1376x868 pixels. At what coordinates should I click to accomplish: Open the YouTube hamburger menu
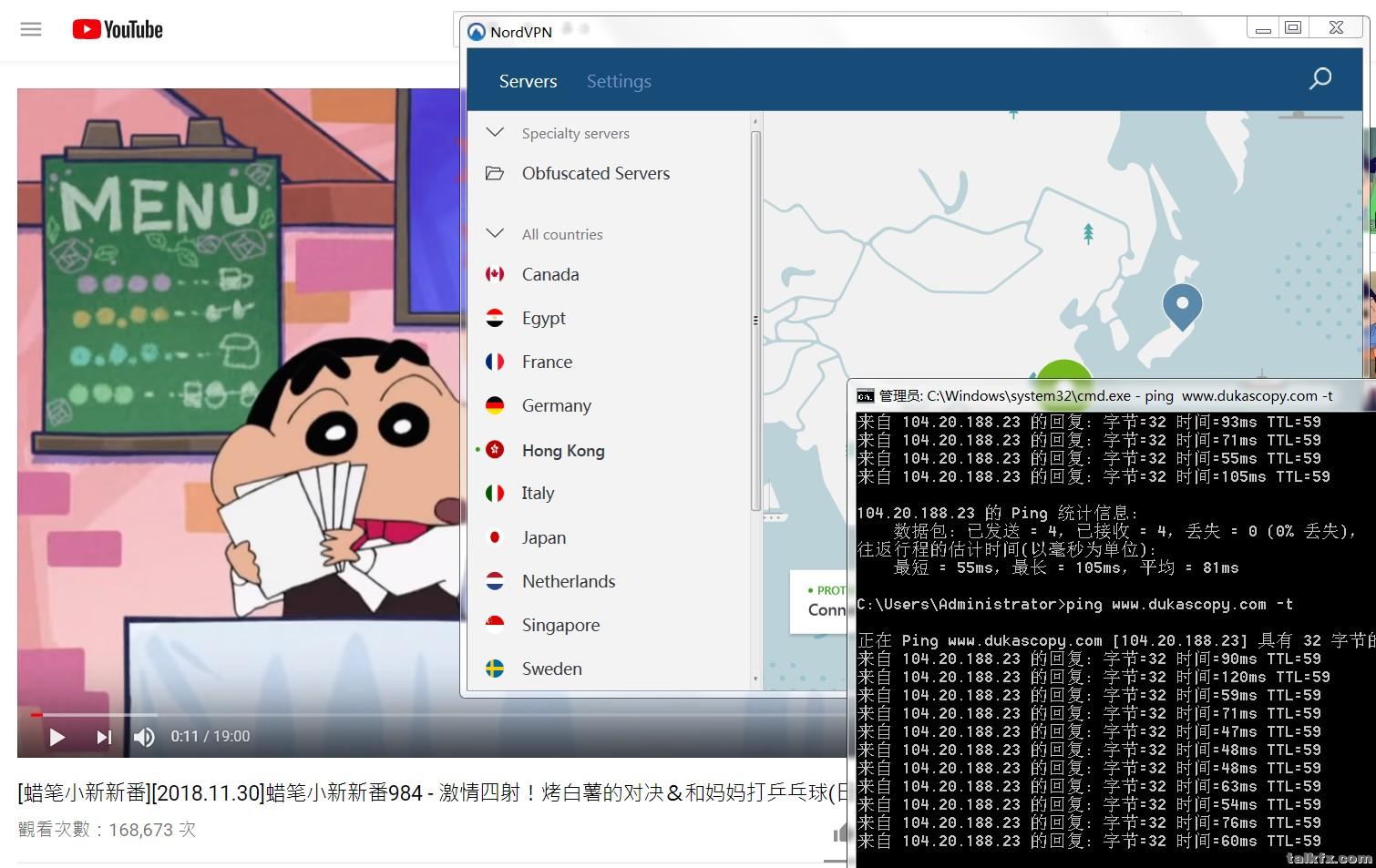[31, 29]
